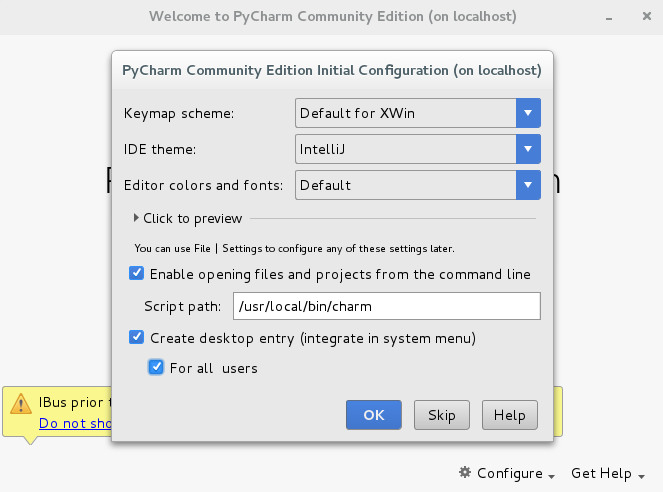Viewport: 663px width, 492px height.
Task: Open the Configure menu in Welcome window
Action: coord(507,473)
